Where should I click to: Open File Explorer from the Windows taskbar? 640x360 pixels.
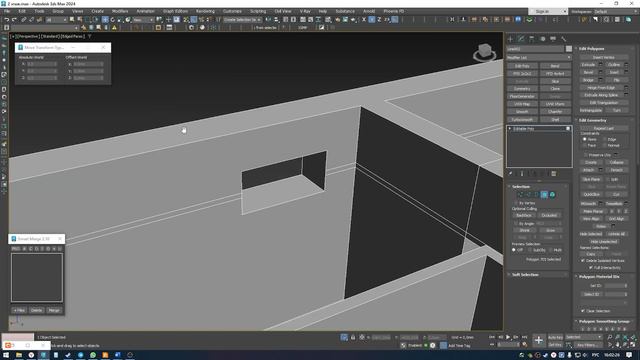tap(19, 355)
